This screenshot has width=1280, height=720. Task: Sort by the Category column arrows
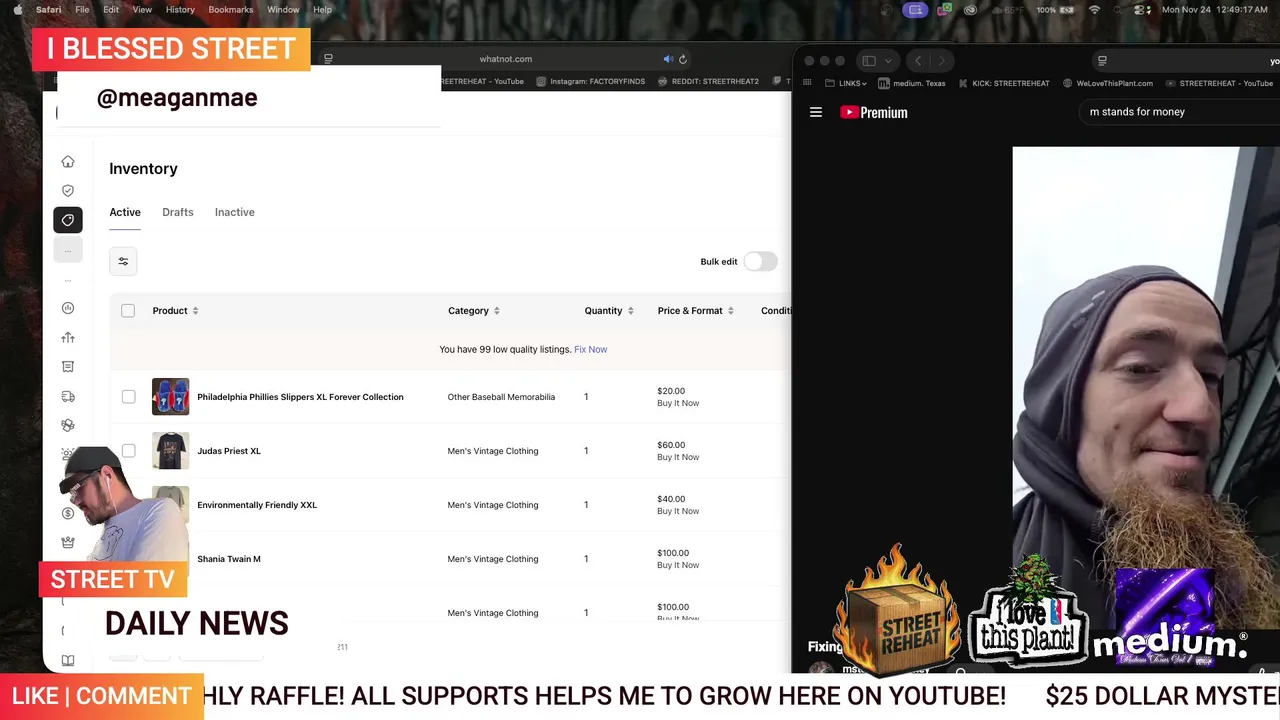coord(497,311)
